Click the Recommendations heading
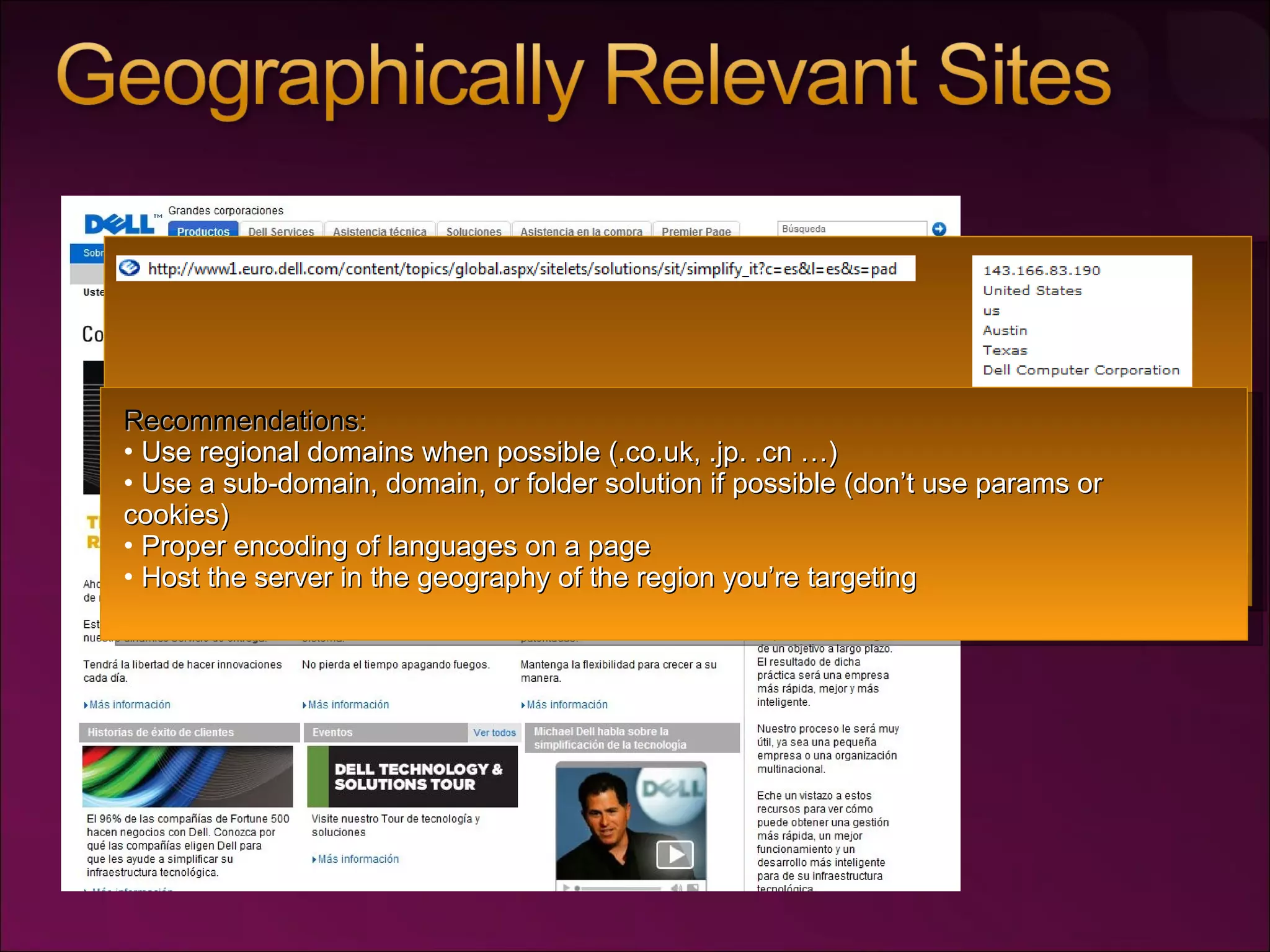This screenshot has width=1270, height=952. click(x=246, y=421)
